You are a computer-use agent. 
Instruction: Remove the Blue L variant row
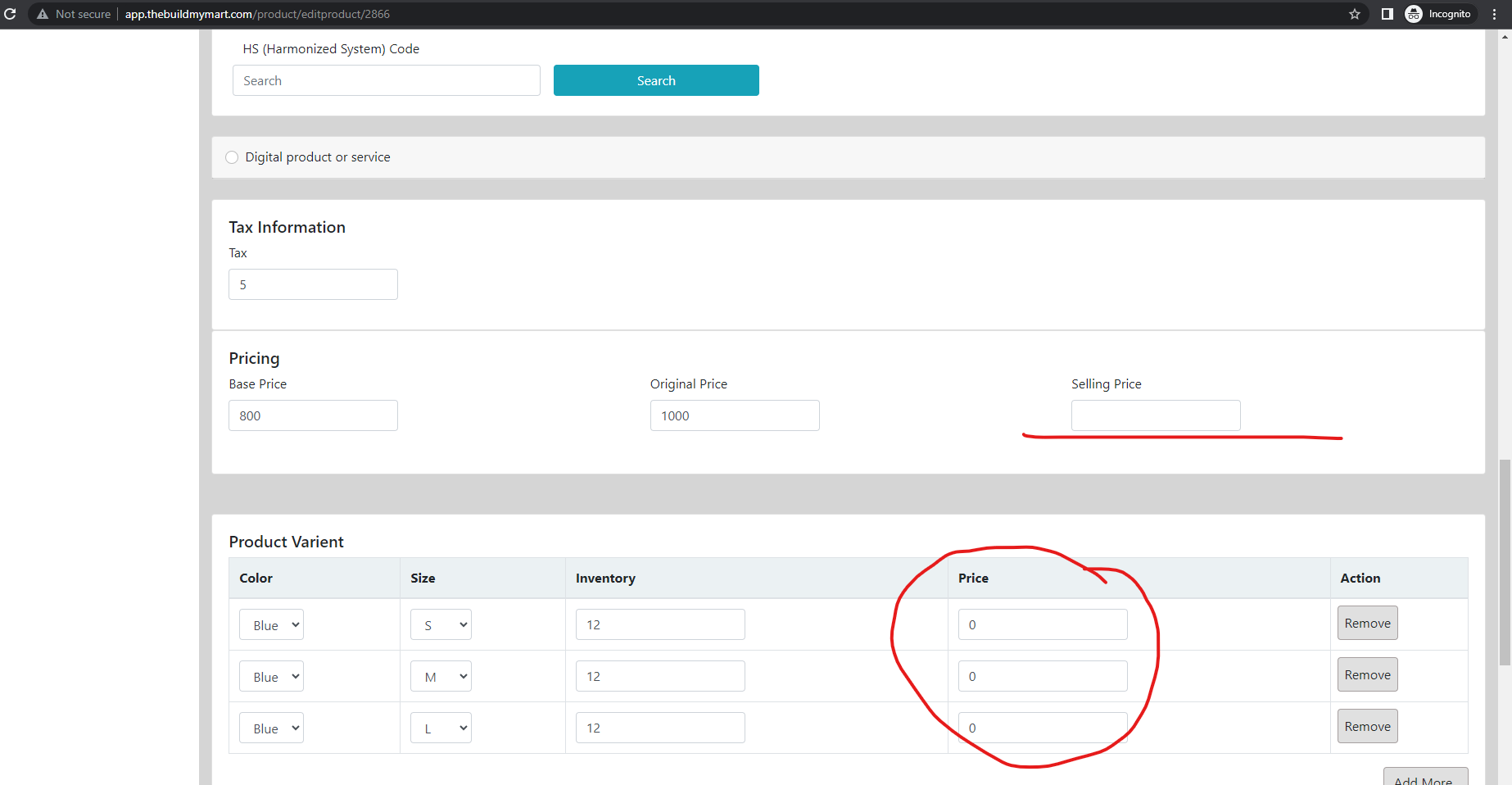click(x=1367, y=726)
